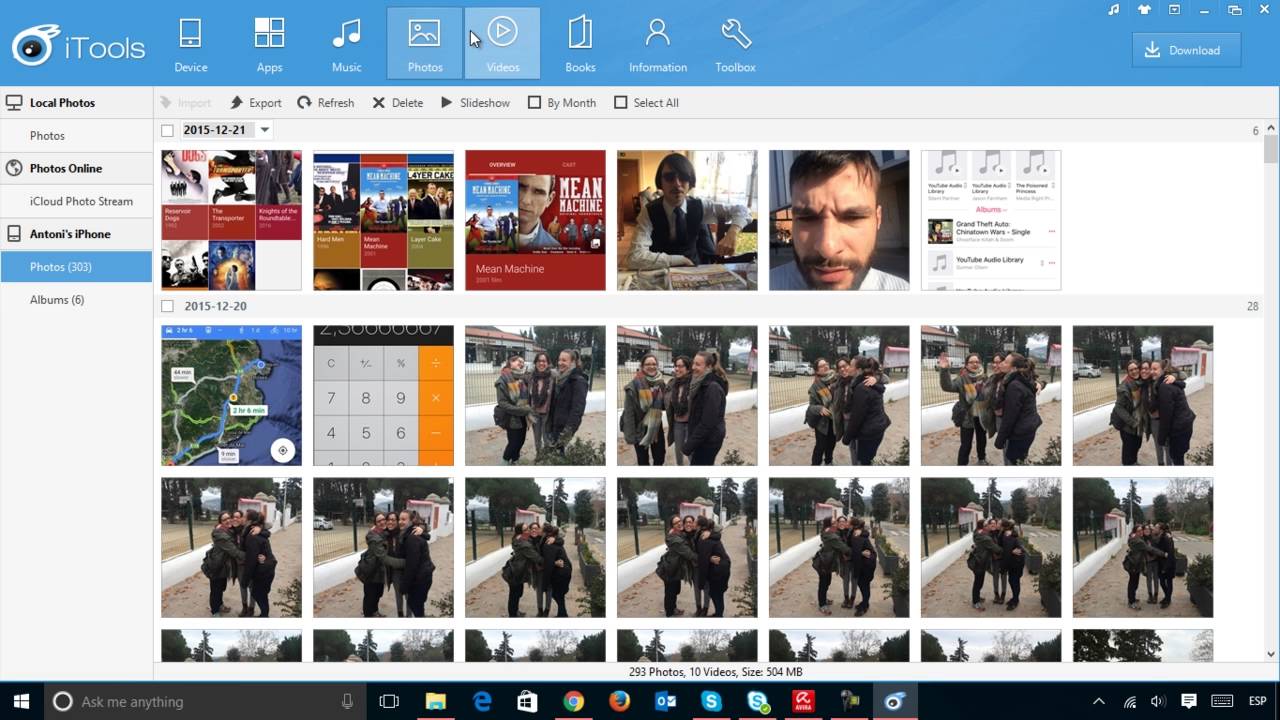Click the count '28' for 2015-12-20
This screenshot has height=720, width=1280.
coord(1252,306)
